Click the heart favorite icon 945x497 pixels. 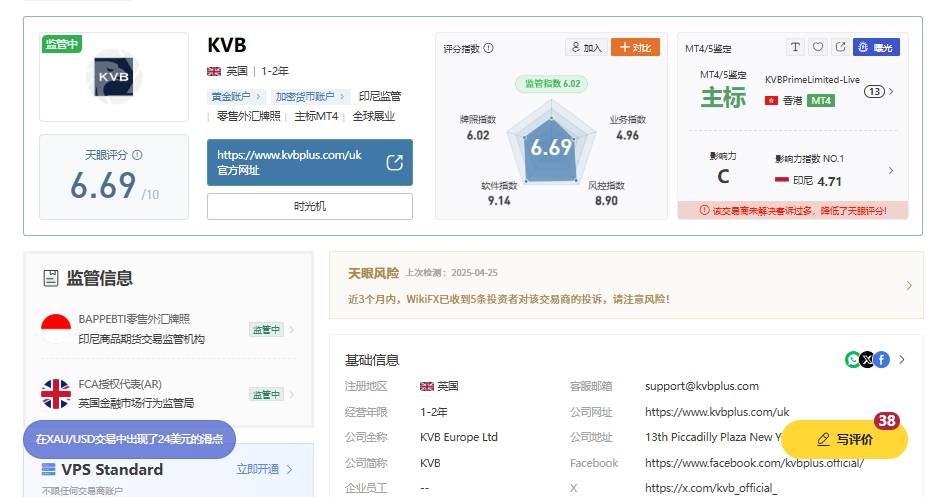click(817, 47)
